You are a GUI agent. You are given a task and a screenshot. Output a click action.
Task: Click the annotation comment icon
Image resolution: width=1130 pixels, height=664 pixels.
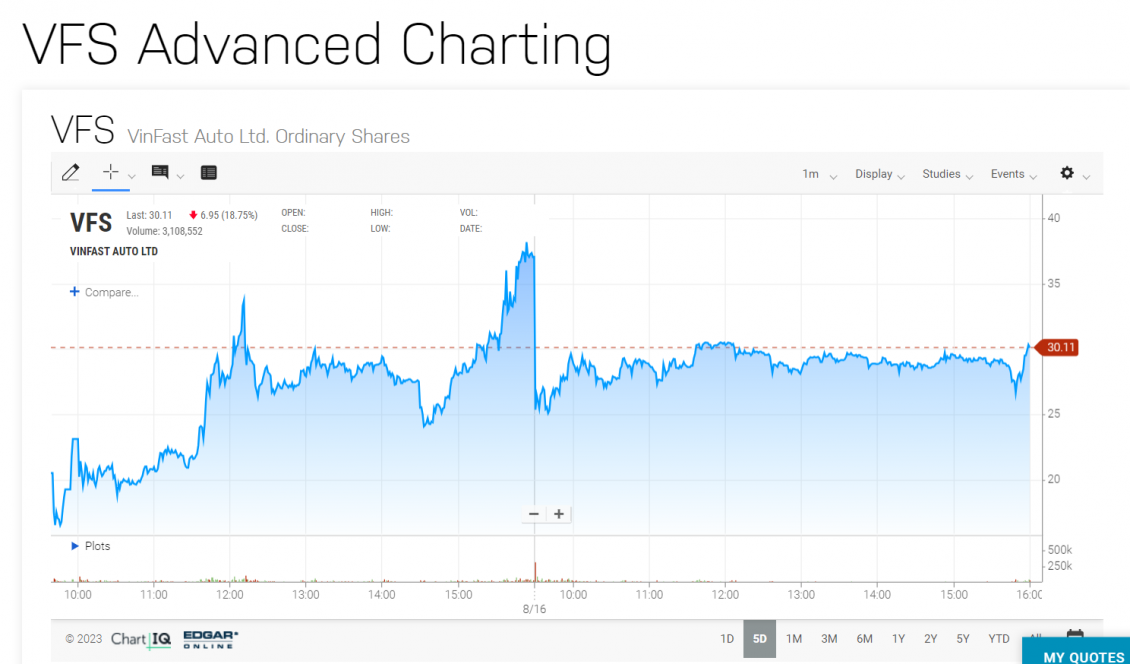tap(160, 173)
